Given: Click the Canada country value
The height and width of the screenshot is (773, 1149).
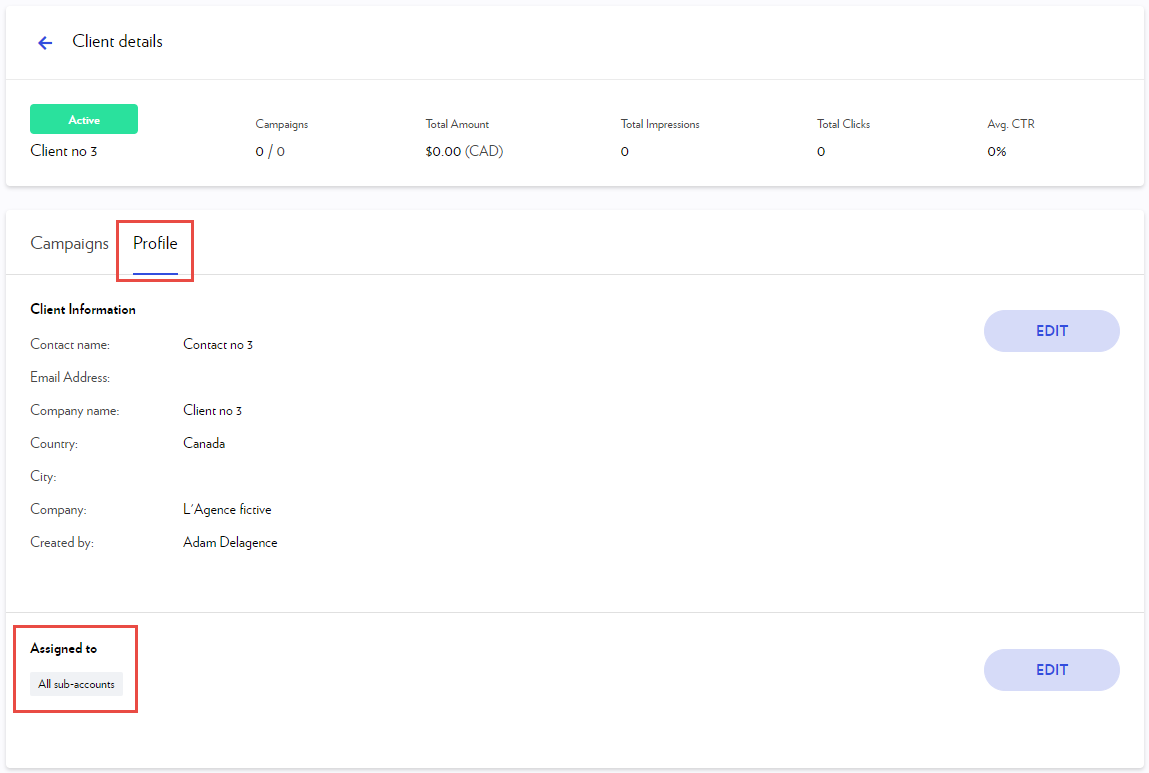Looking at the screenshot, I should (204, 444).
